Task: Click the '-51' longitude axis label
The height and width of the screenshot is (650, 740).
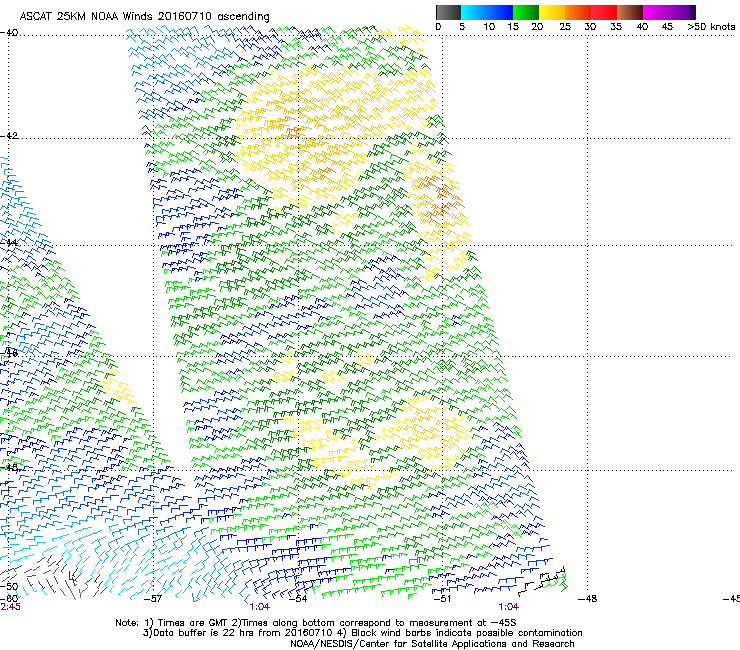Action: 442,599
